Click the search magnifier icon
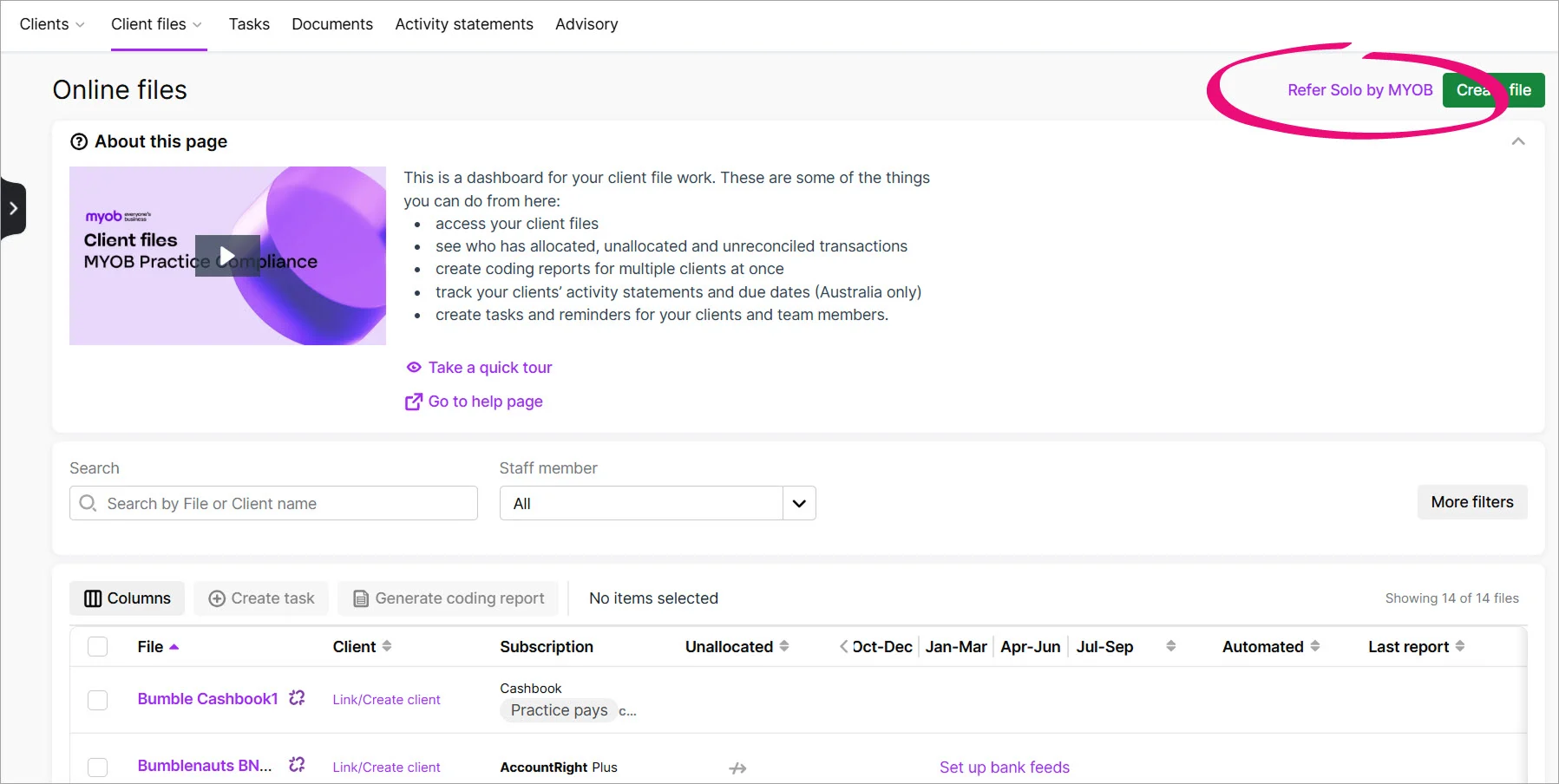This screenshot has width=1559, height=784. [88, 503]
